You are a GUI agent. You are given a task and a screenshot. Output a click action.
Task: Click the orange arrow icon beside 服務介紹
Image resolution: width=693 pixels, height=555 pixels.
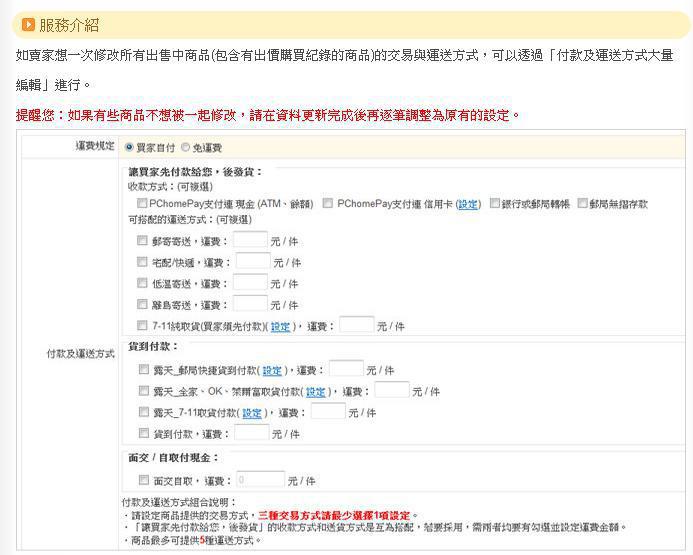click(28, 24)
